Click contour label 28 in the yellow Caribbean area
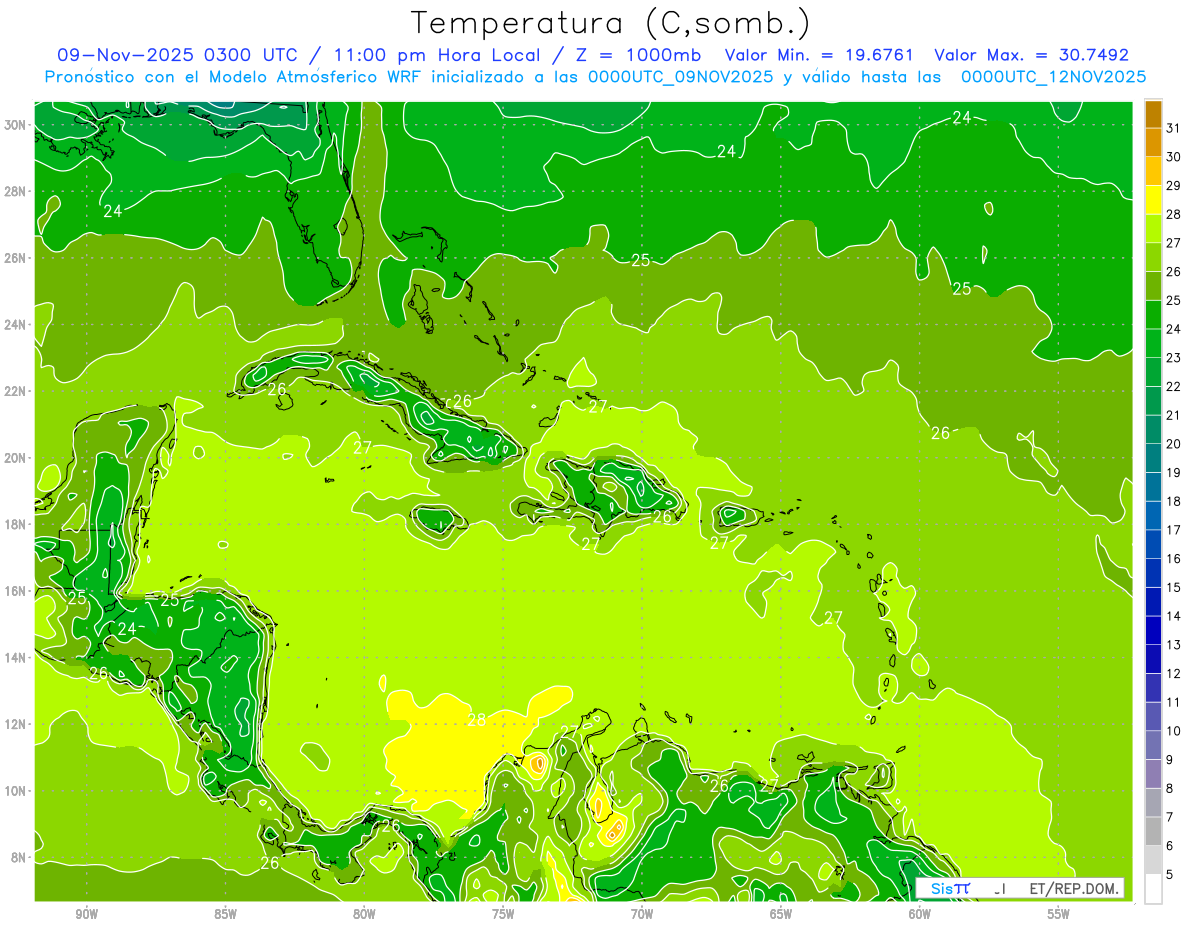 pos(476,719)
